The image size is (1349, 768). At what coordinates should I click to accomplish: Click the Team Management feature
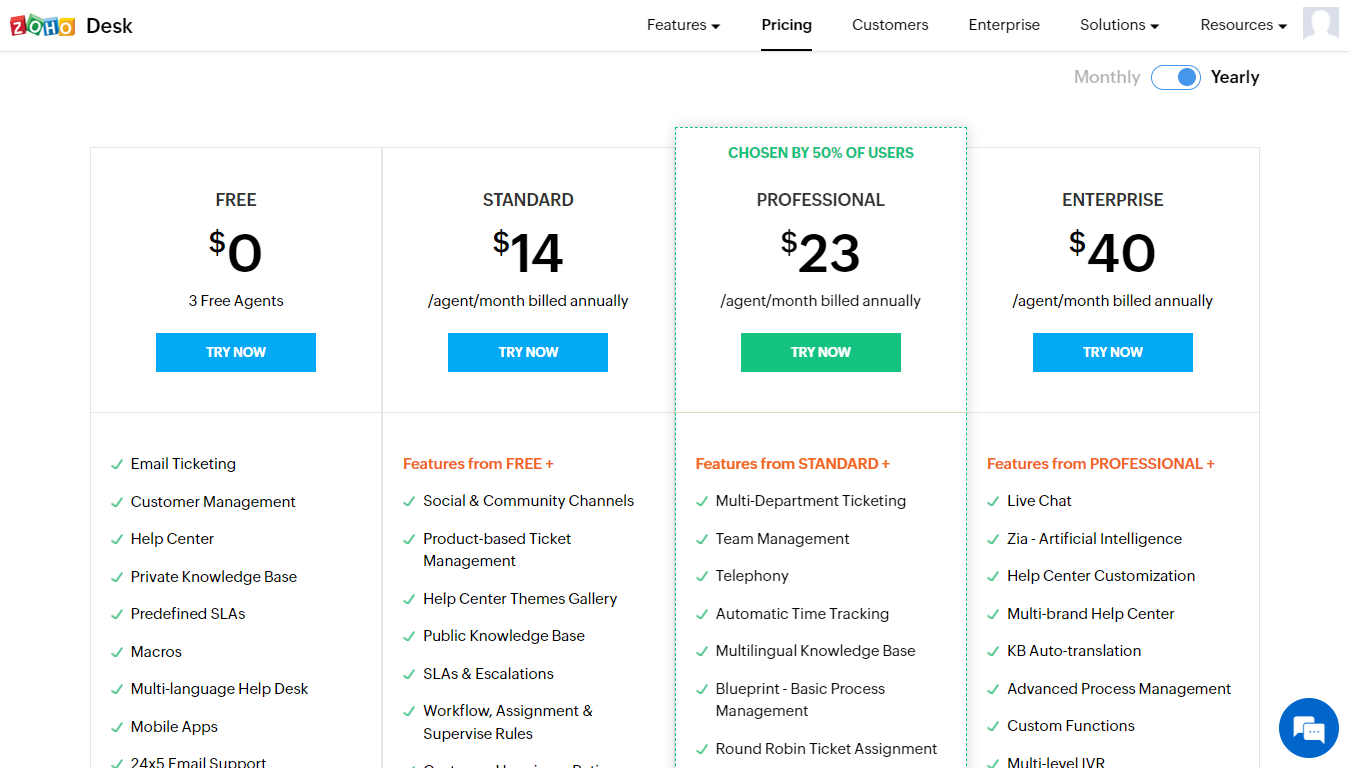(782, 539)
